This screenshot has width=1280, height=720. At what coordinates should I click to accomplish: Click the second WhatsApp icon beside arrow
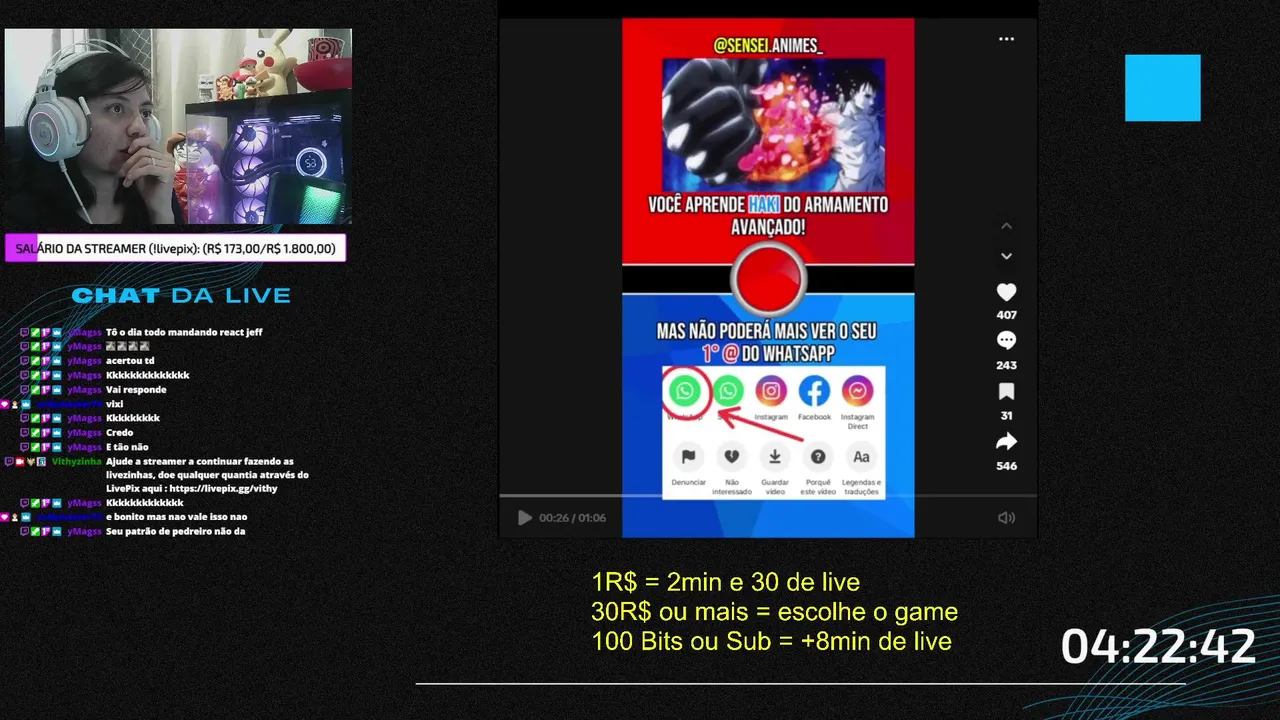[728, 391]
